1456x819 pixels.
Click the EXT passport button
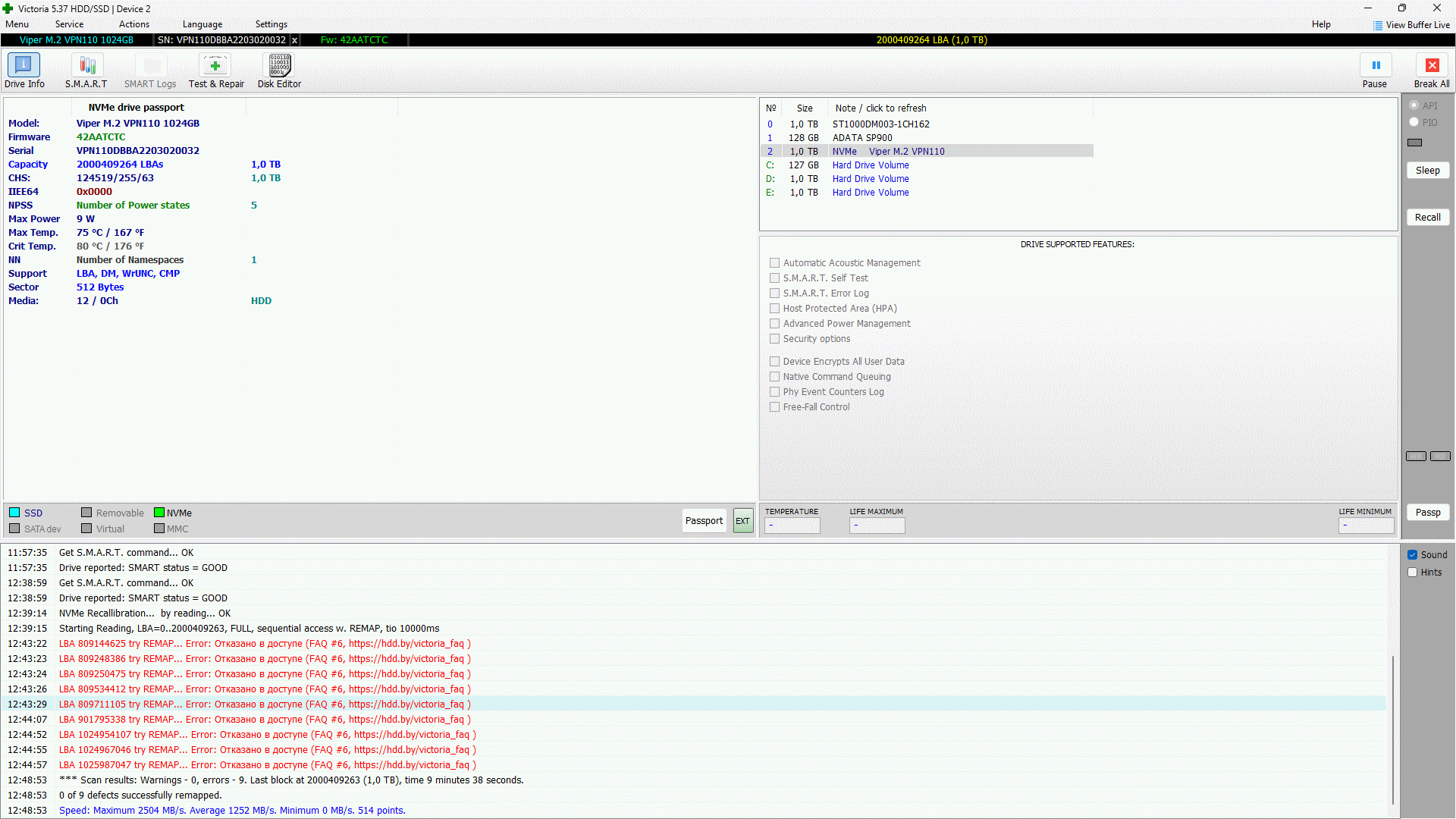click(x=742, y=521)
